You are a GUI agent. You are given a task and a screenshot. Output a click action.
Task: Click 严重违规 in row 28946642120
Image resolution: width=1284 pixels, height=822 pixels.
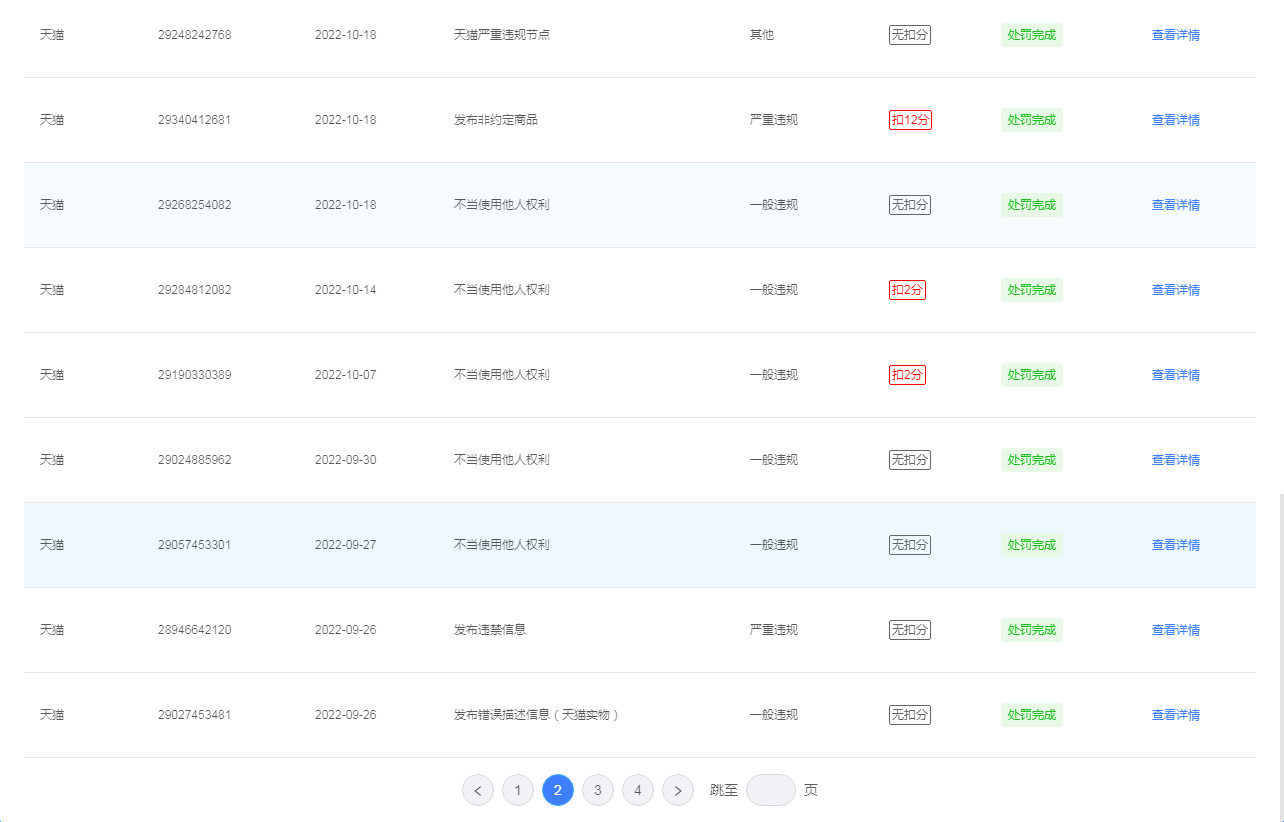774,630
